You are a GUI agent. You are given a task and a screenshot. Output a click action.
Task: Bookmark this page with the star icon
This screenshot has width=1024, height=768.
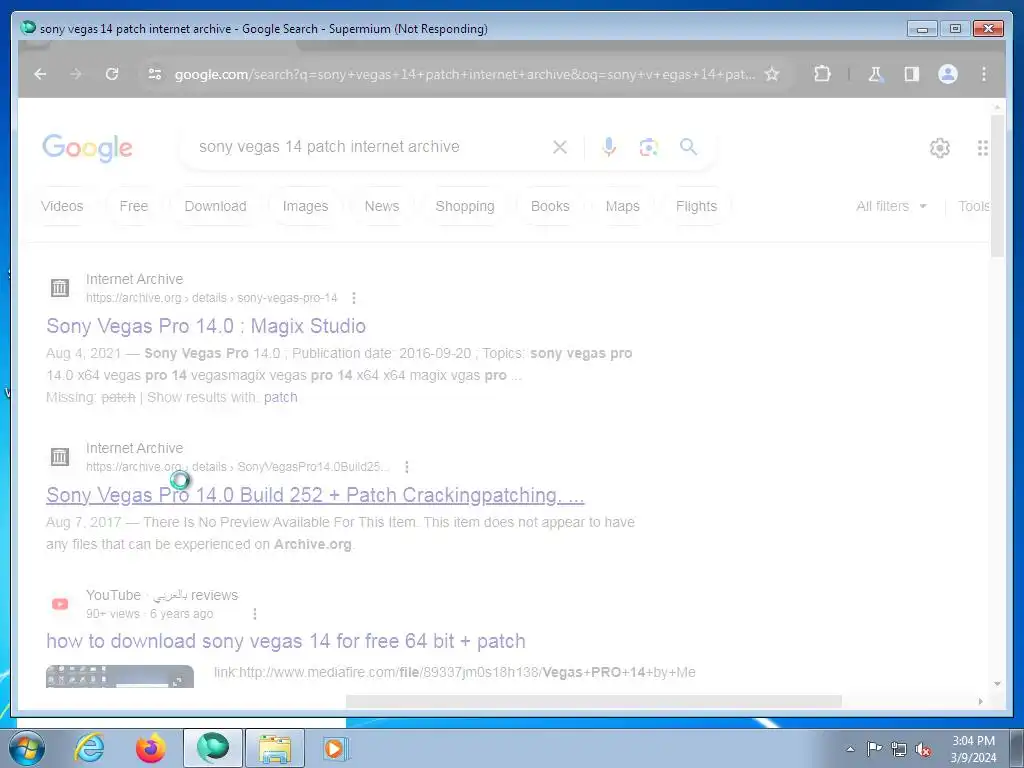(772, 74)
